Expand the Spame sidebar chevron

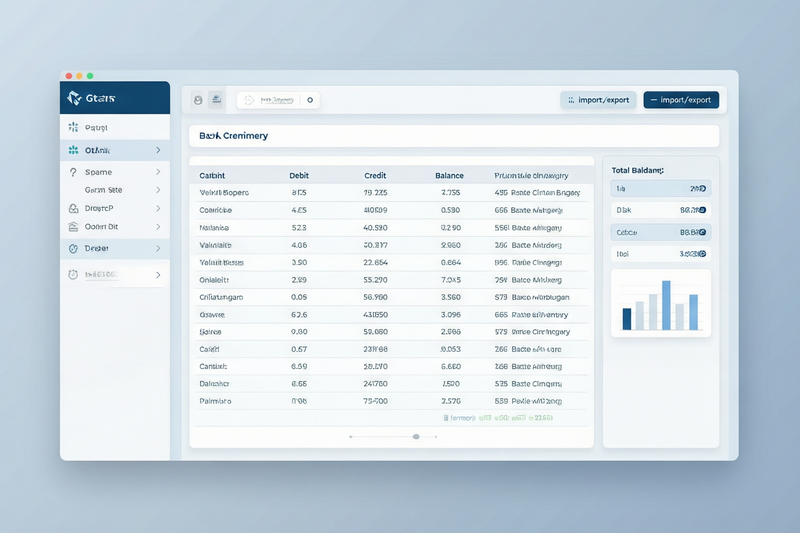158,172
